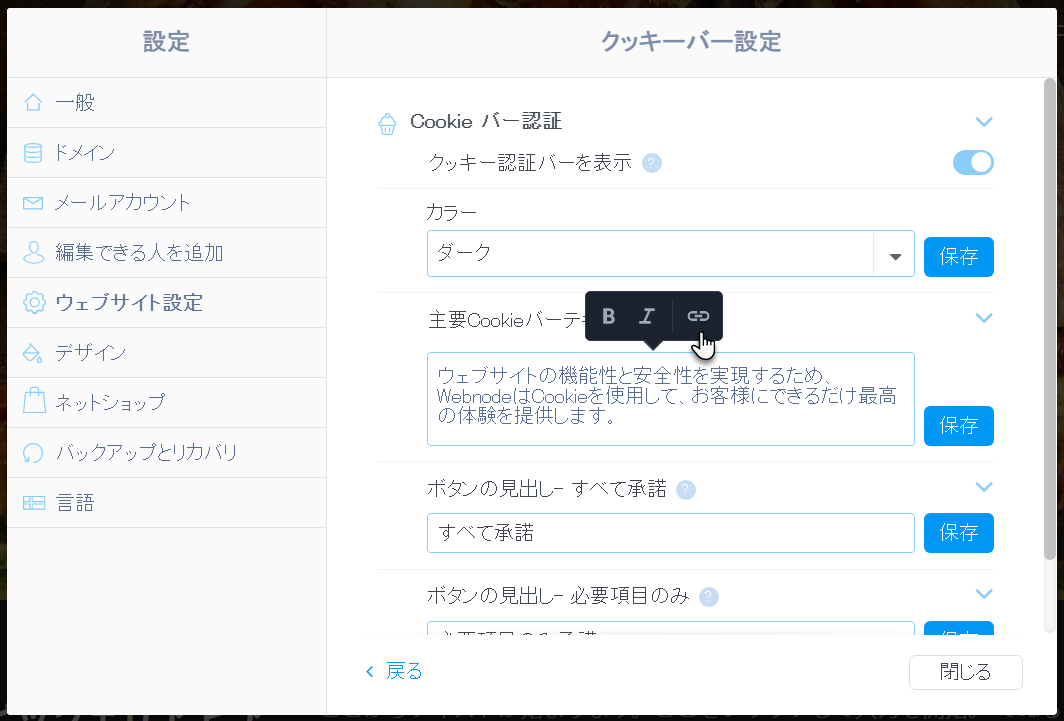The image size is (1064, 721).
Task: Save the すべて承諾 button label
Action: tap(958, 533)
